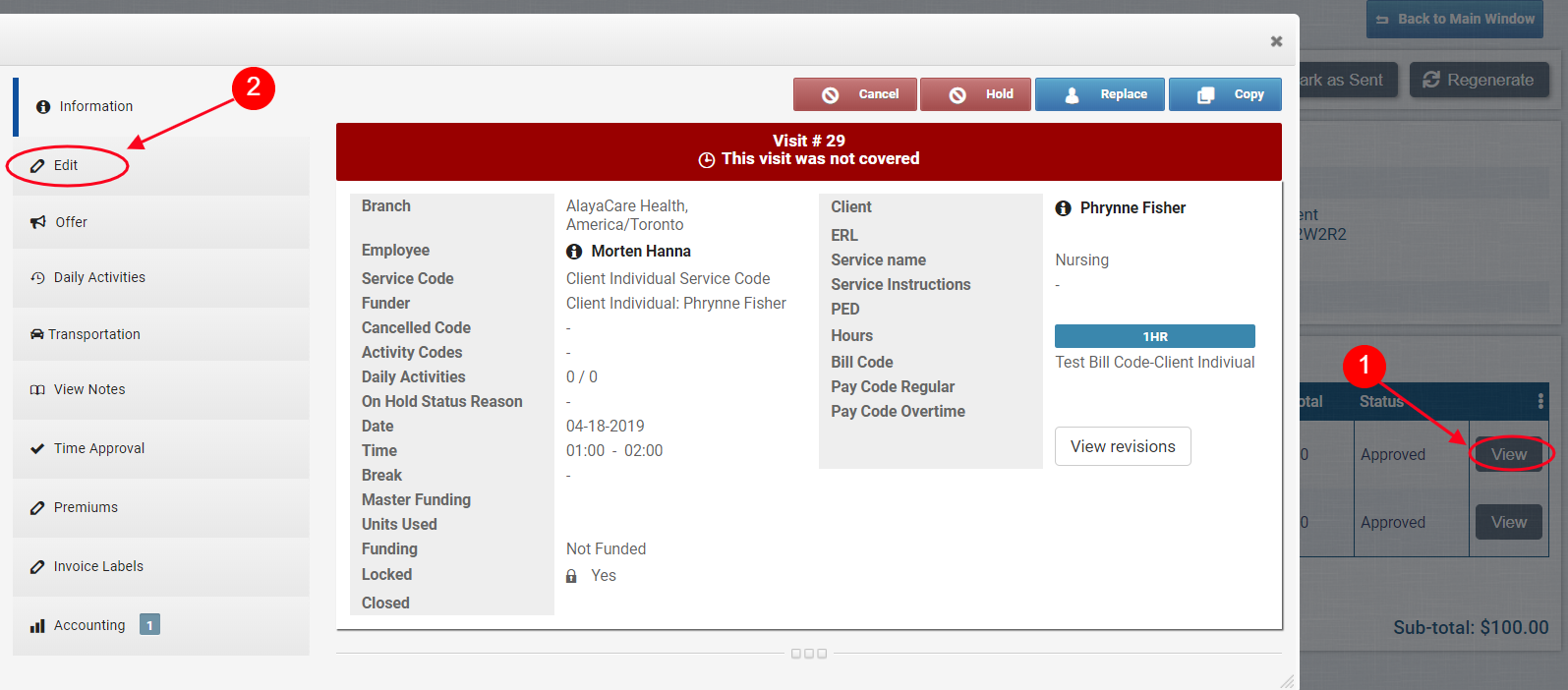The width and height of the screenshot is (1568, 690).
Task: Click the Replace employee button
Action: click(1099, 94)
